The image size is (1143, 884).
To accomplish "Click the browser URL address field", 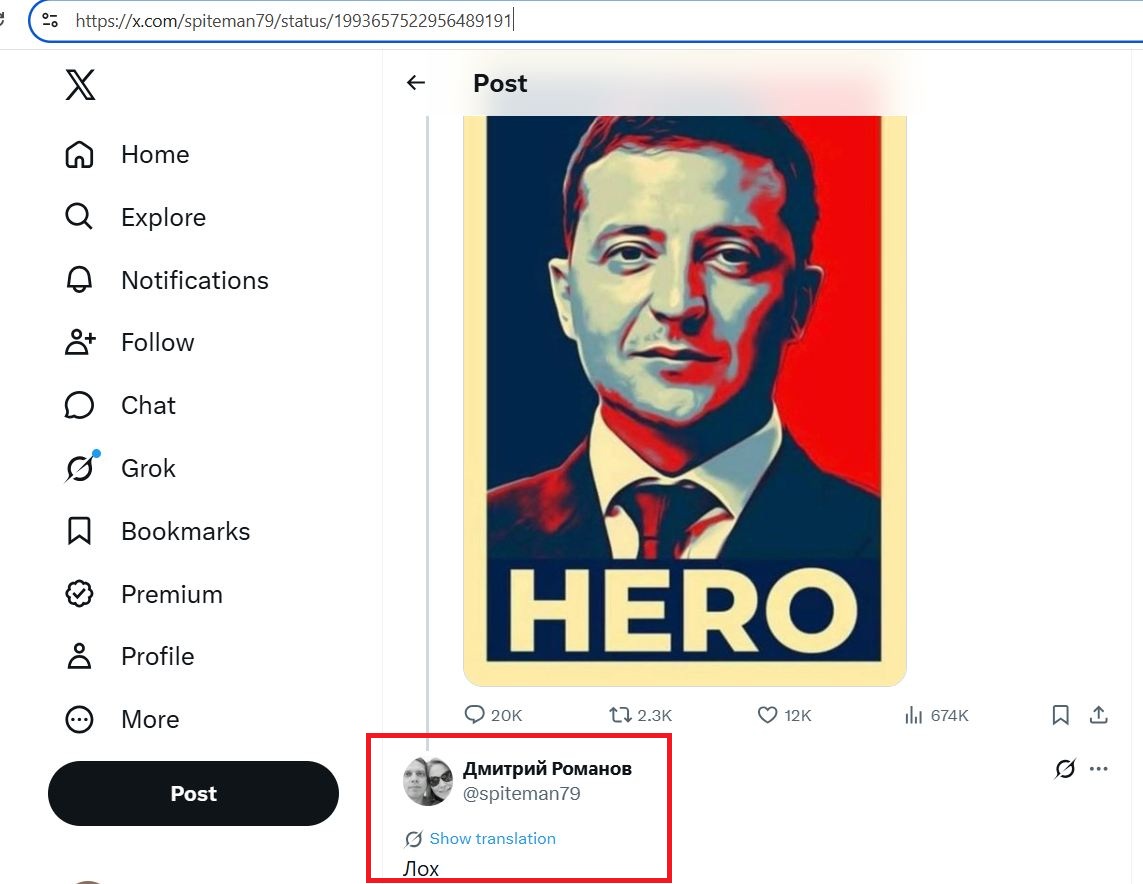I will (x=583, y=20).
